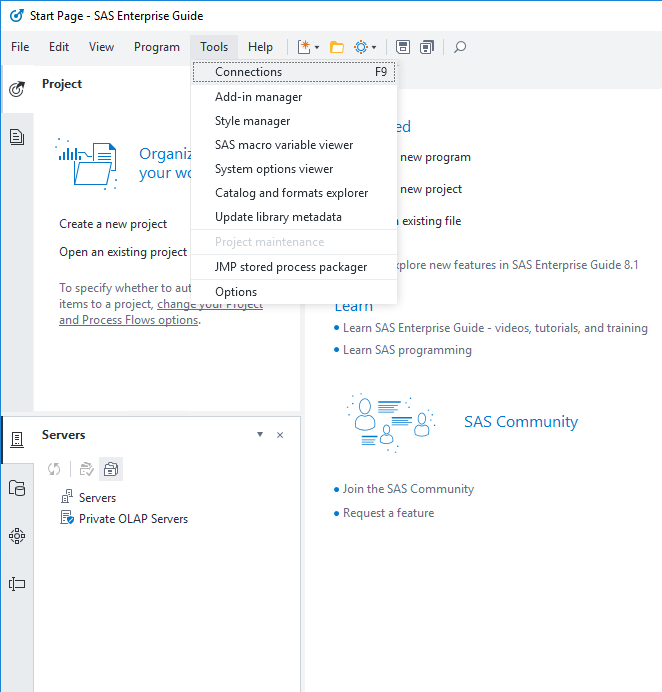Close the Tools menu
Image resolution: width=662 pixels, height=692 pixels.
pos(214,47)
